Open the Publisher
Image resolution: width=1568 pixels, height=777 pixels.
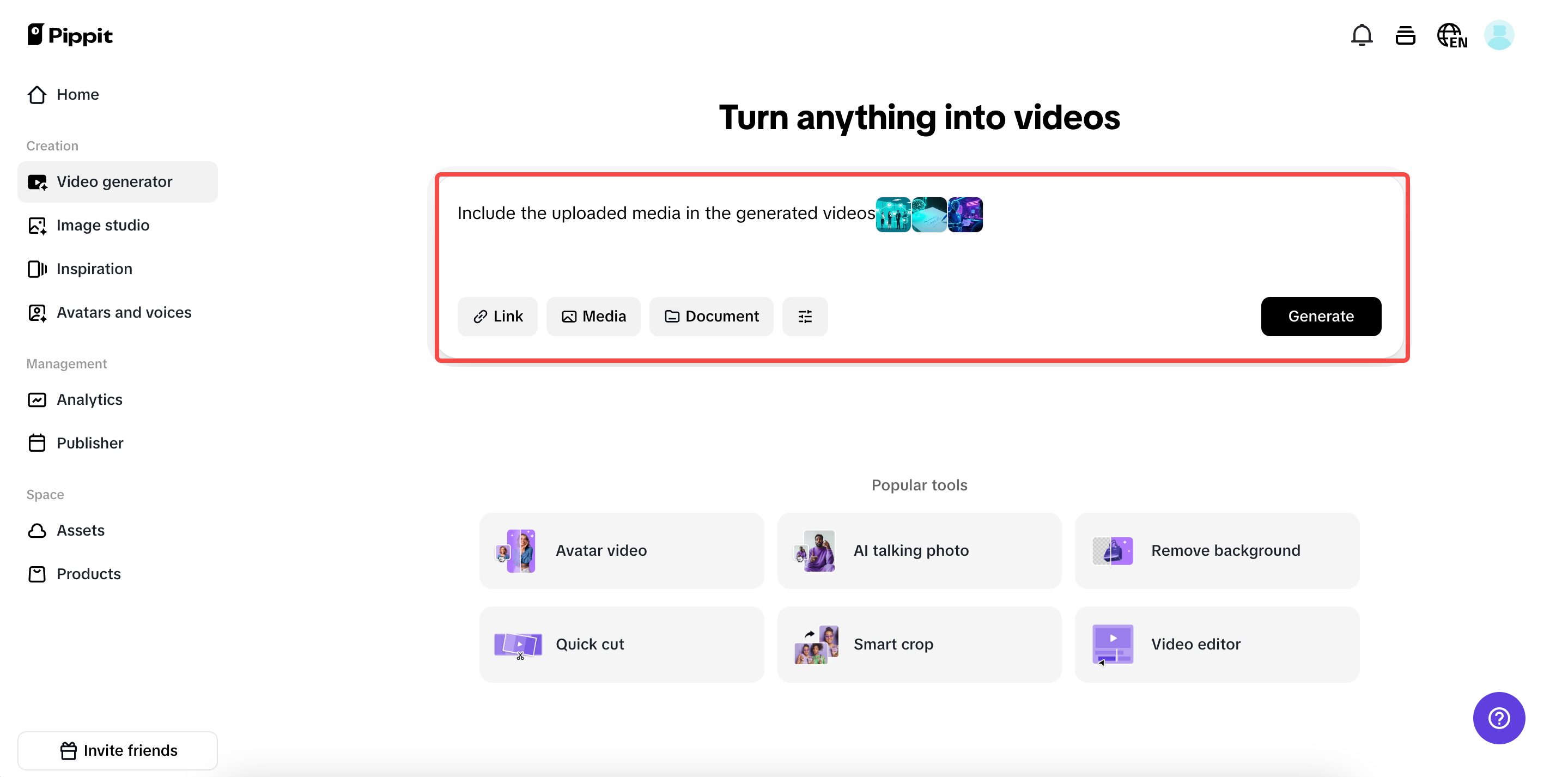point(90,442)
